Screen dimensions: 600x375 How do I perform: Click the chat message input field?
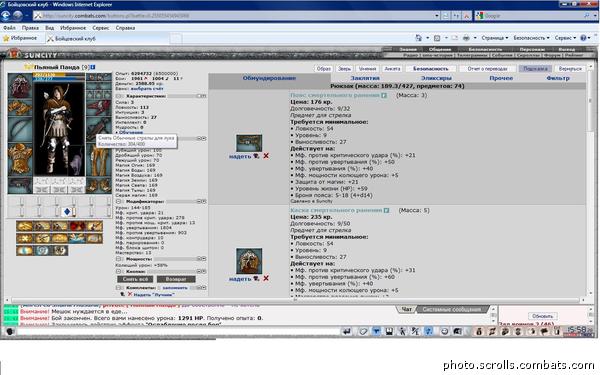click(x=178, y=331)
